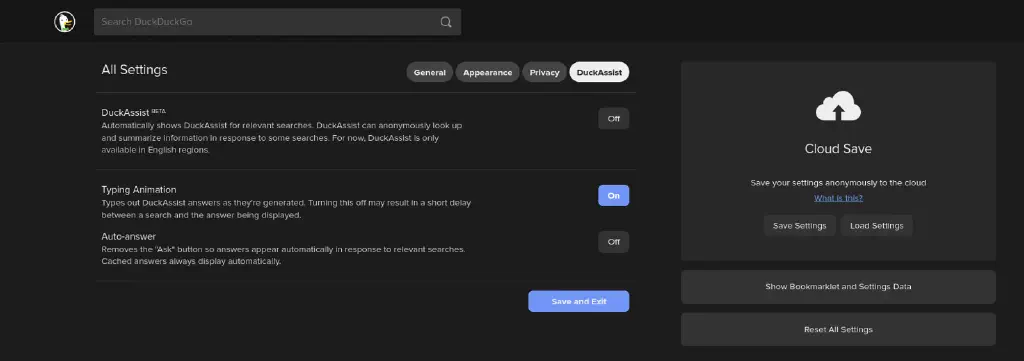
Task: Open the What is this? link
Action: tap(838, 198)
